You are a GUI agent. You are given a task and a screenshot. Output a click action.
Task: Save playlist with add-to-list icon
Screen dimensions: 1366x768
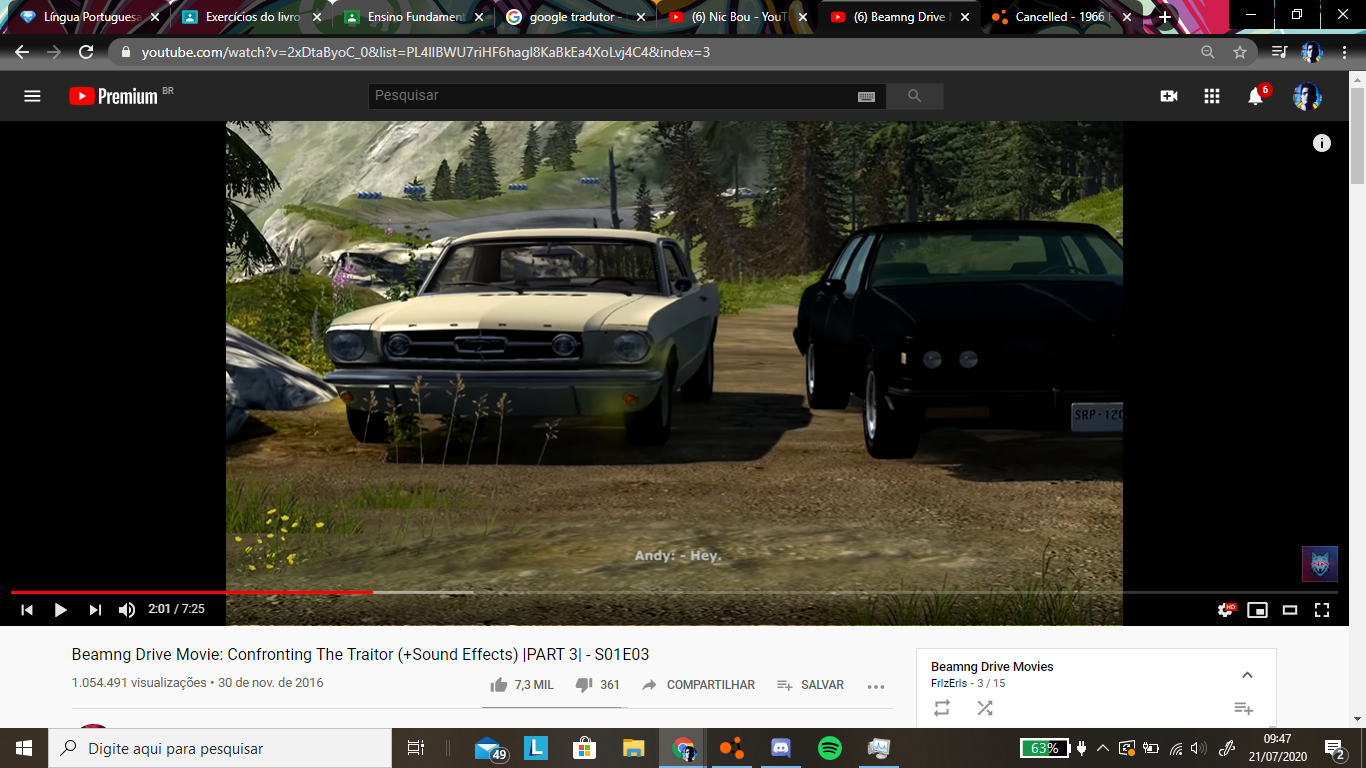click(1243, 708)
